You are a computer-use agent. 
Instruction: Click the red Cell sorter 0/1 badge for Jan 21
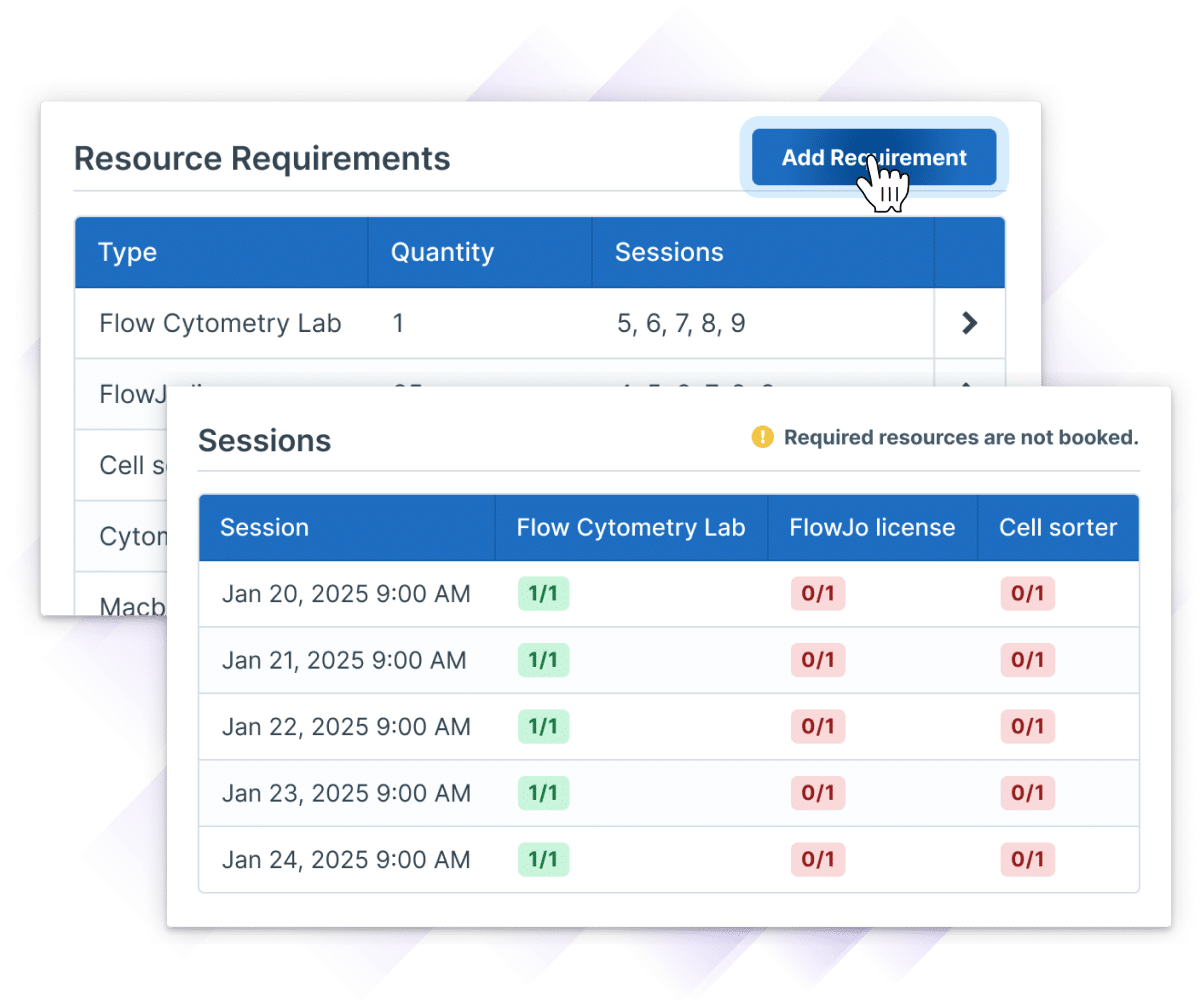pyautogui.click(x=1027, y=660)
